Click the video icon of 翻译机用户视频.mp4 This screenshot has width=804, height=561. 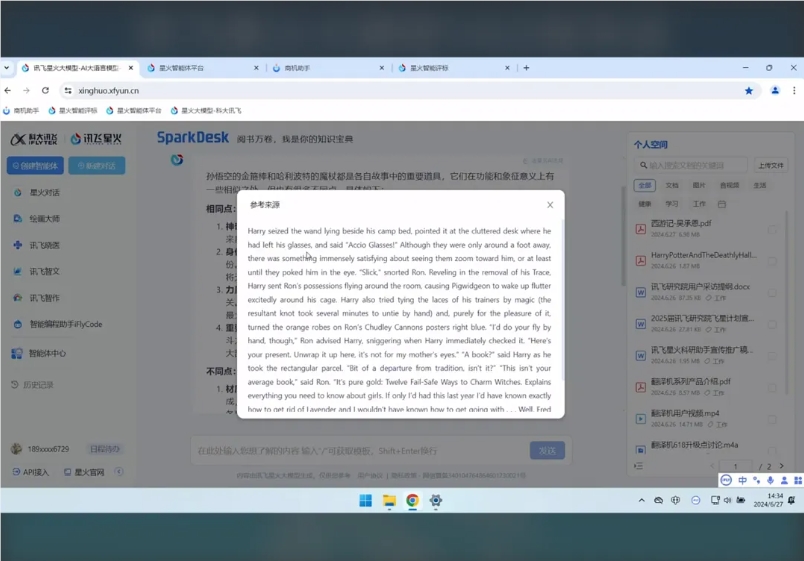coord(640,419)
